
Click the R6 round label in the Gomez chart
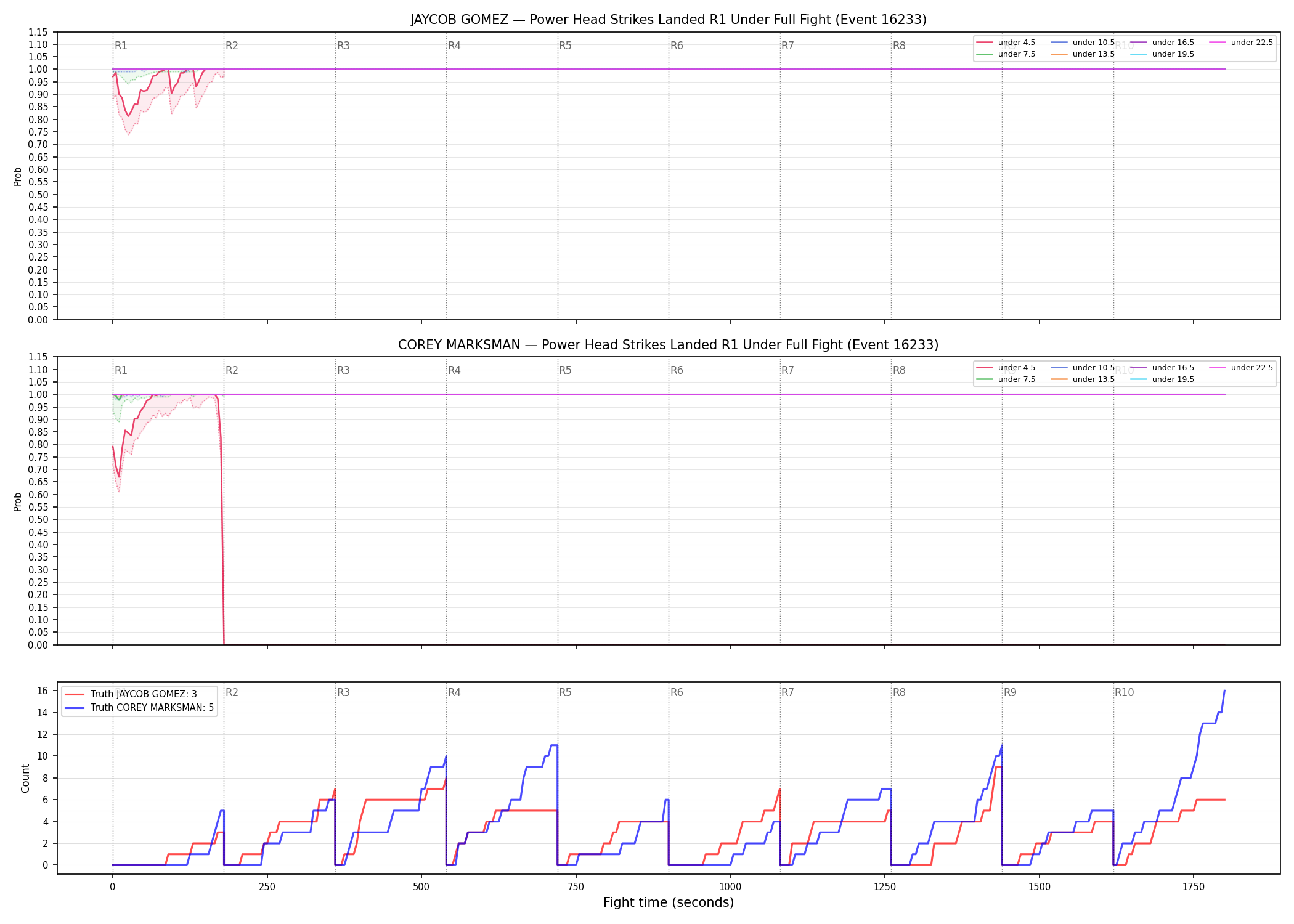click(677, 46)
